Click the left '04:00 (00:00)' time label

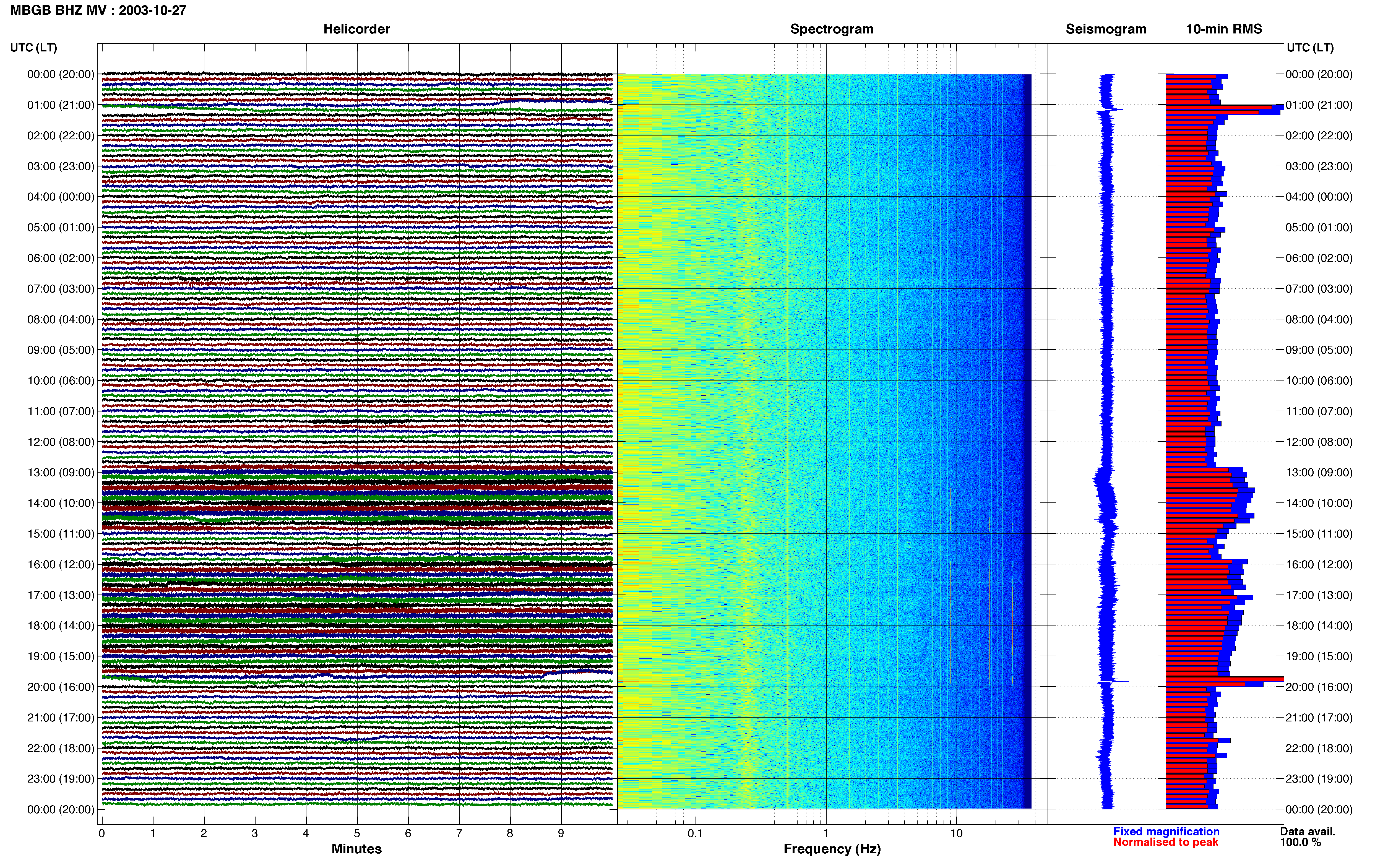pyautogui.click(x=60, y=196)
